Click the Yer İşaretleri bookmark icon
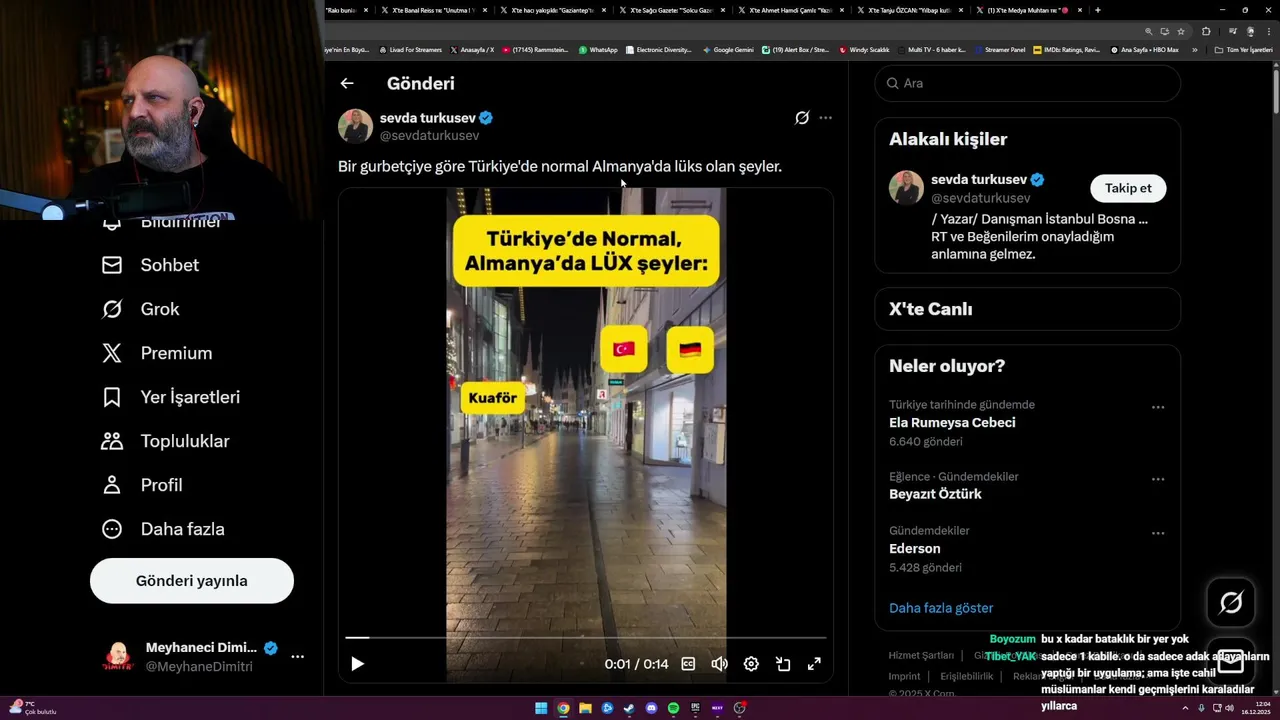Image resolution: width=1280 pixels, height=720 pixels. 112,397
